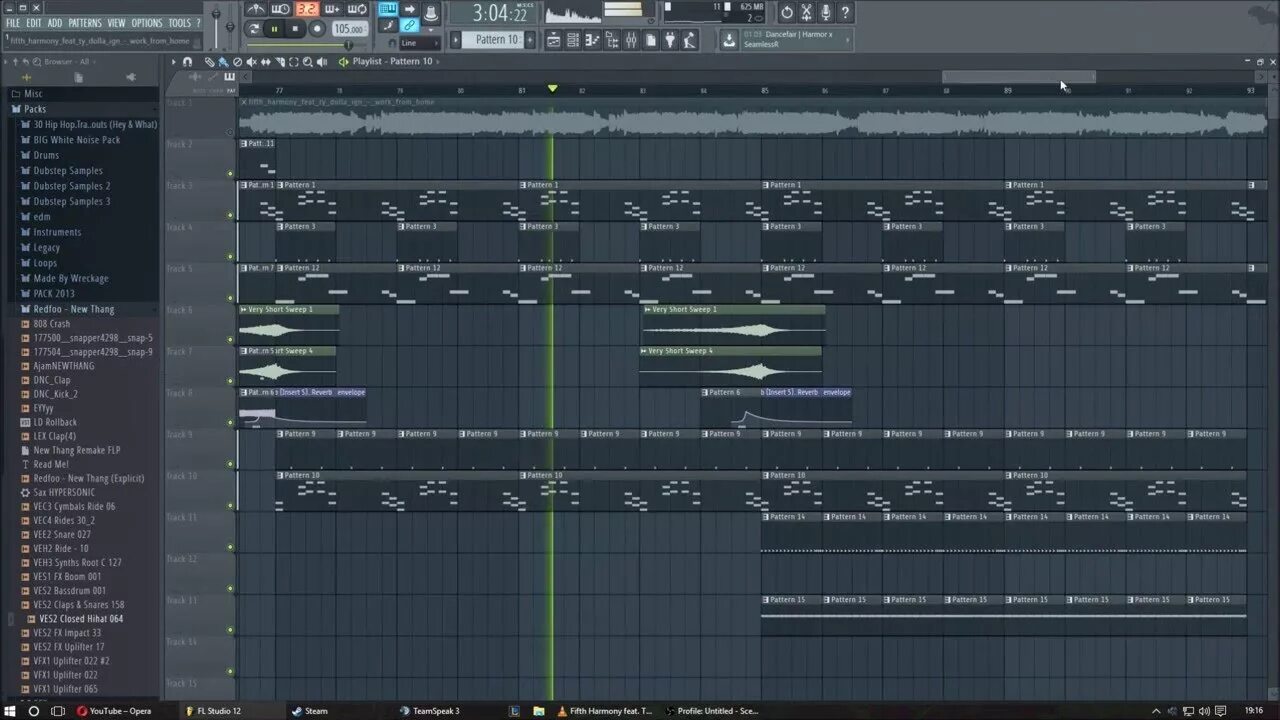Open the TOOLS menu
Screen dimensions: 1280x720
(x=179, y=23)
